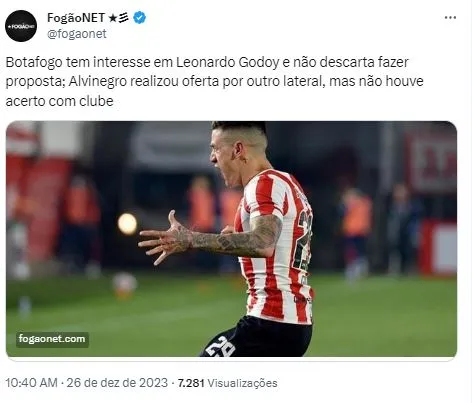Open the three-dot more options menu

coord(450,18)
